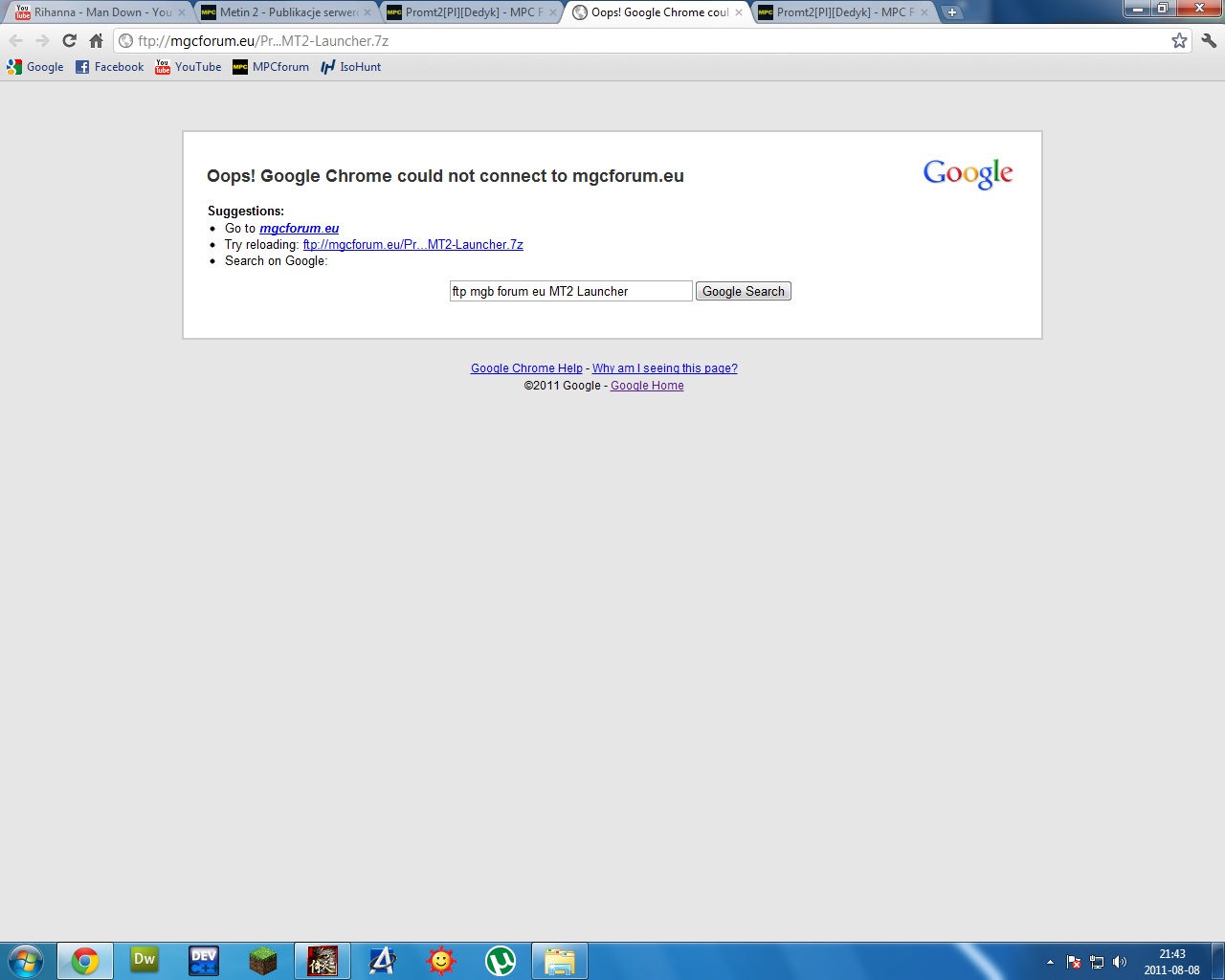The height and width of the screenshot is (980, 1225).
Task: Click the Google logo on the error page
Action: (x=968, y=173)
